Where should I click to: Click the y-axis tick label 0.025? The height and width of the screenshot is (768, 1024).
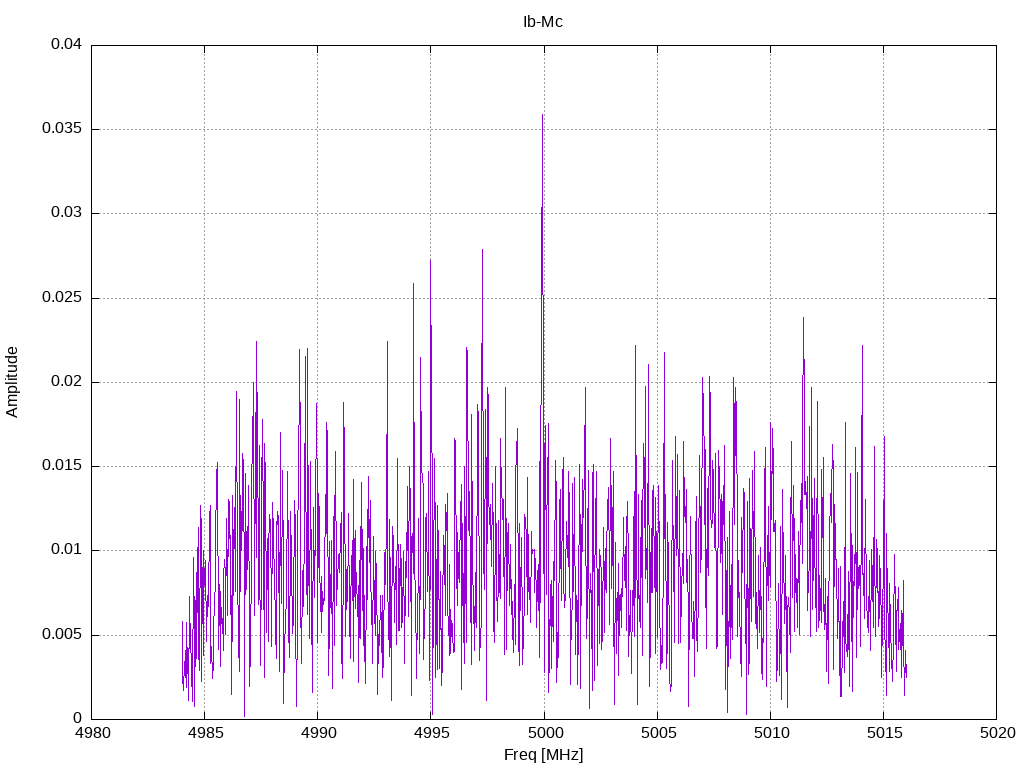tap(62, 298)
